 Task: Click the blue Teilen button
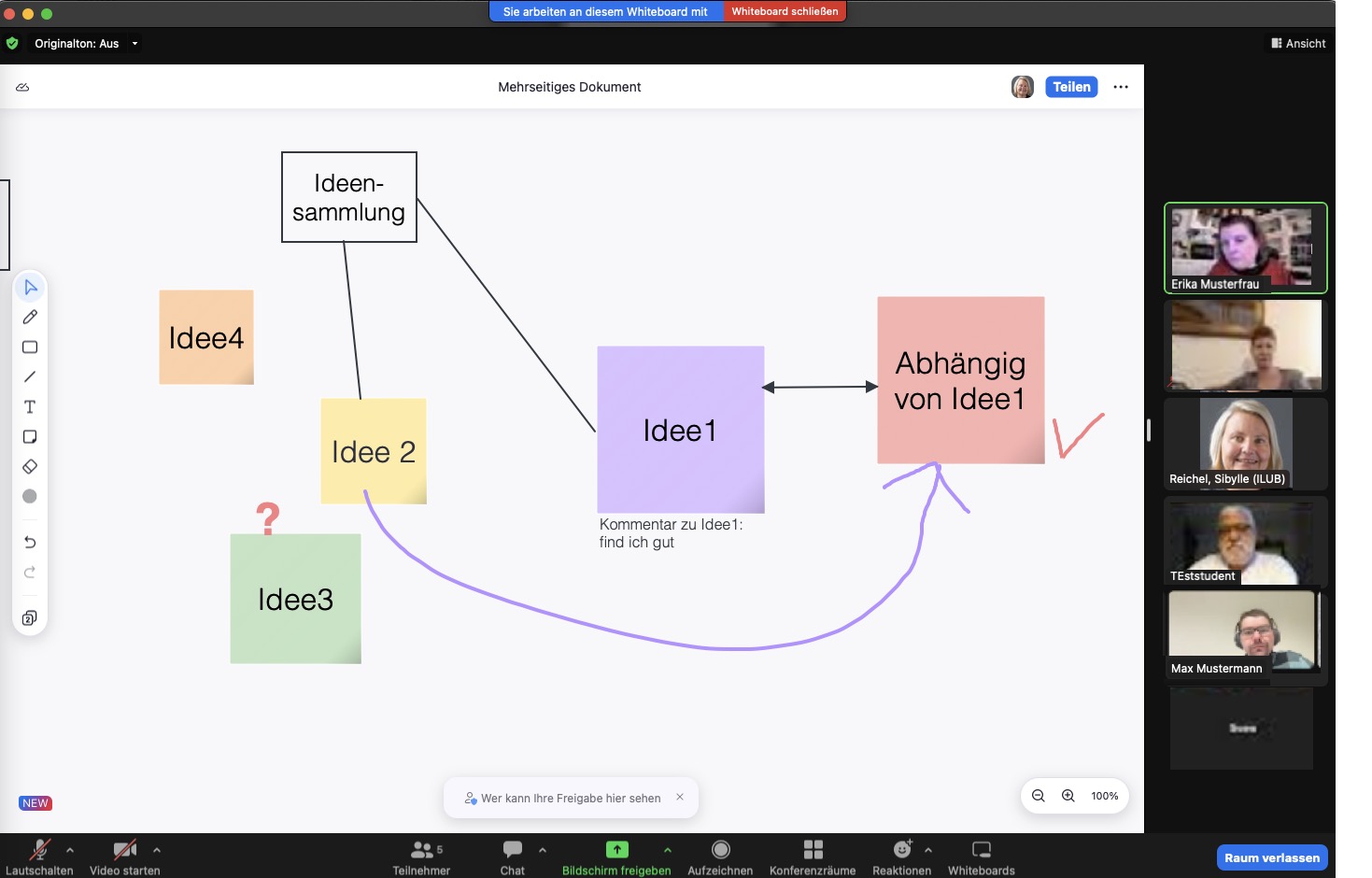pos(1071,87)
